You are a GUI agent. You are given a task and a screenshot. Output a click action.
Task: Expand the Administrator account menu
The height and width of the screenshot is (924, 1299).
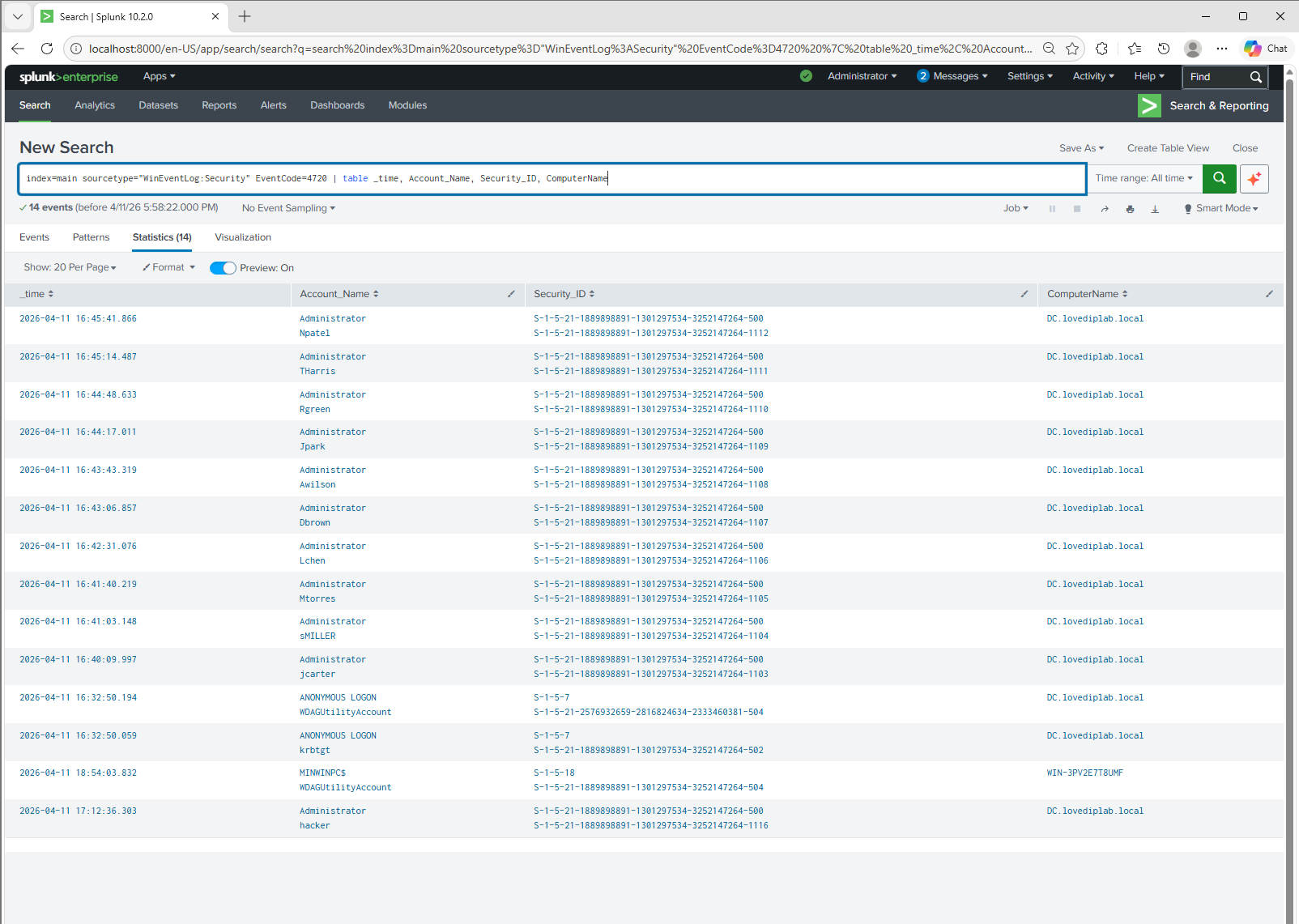tap(862, 76)
